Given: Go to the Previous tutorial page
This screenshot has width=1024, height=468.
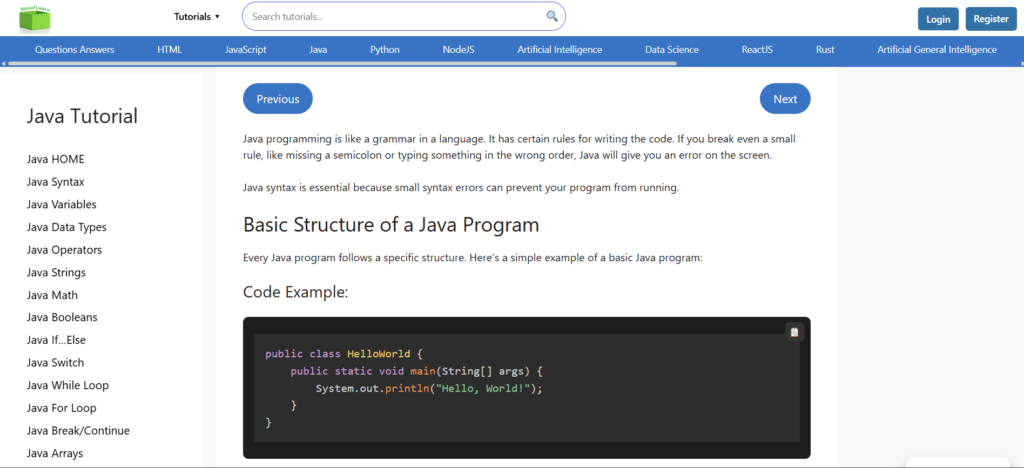Looking at the screenshot, I should tap(278, 99).
